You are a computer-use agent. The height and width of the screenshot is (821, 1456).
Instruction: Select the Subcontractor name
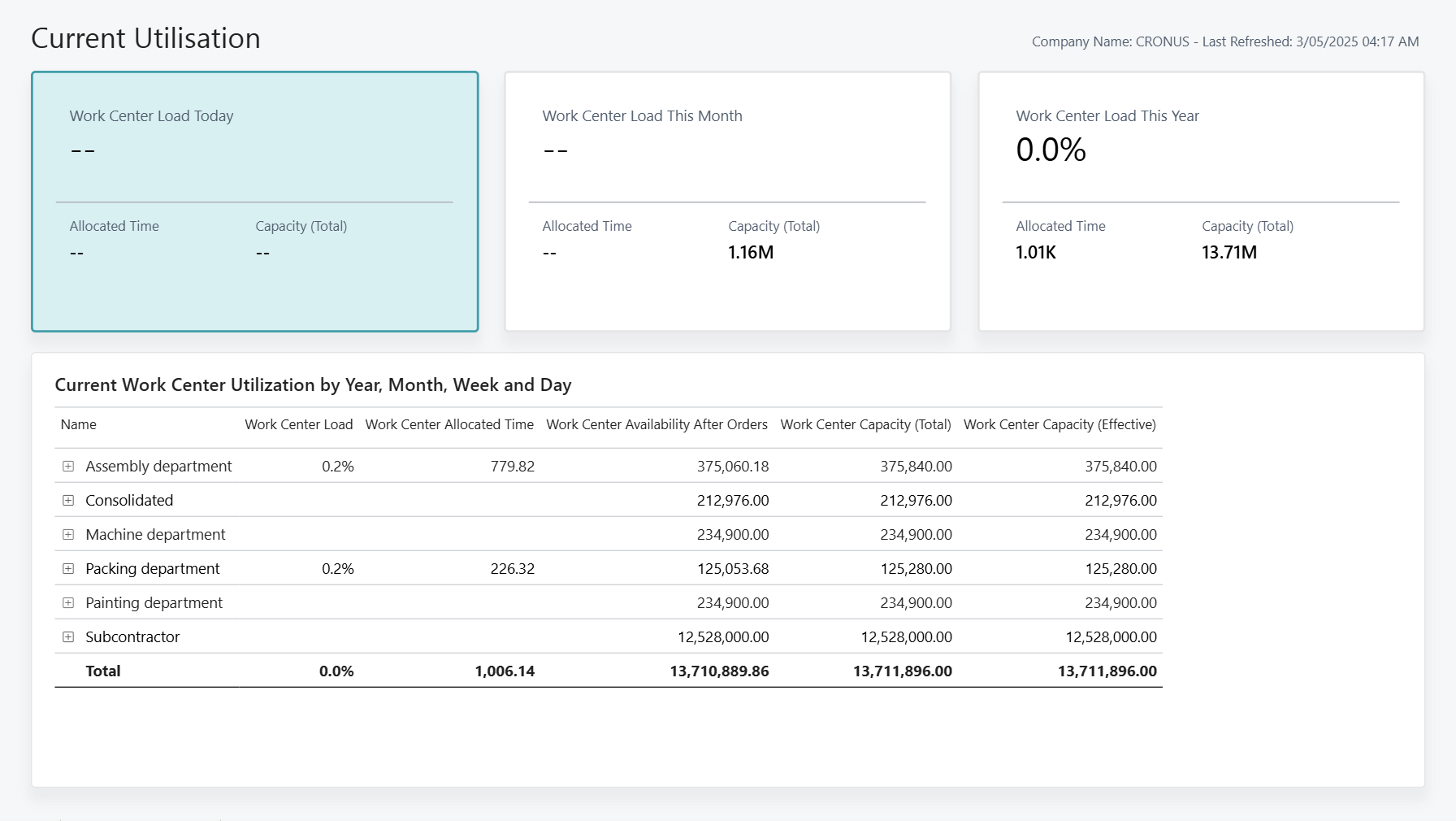[132, 636]
